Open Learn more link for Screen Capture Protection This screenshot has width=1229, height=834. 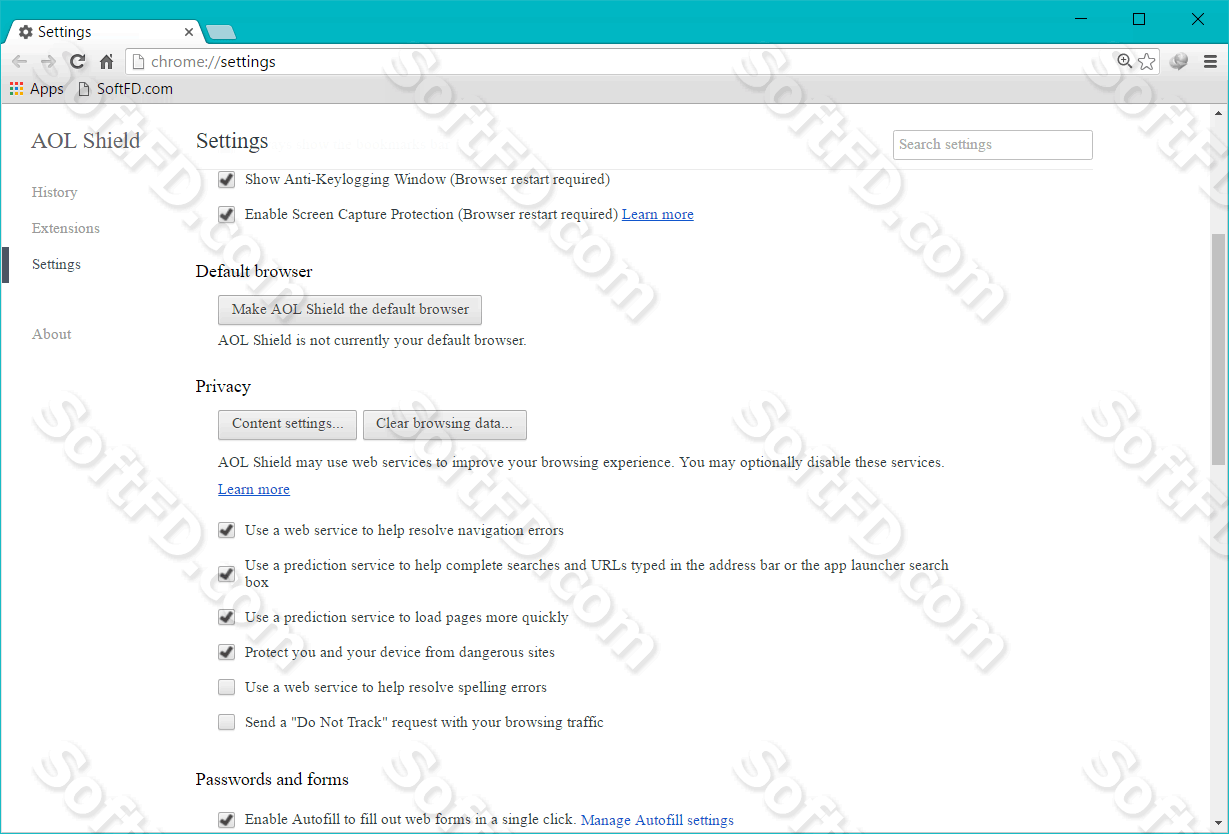[658, 215]
